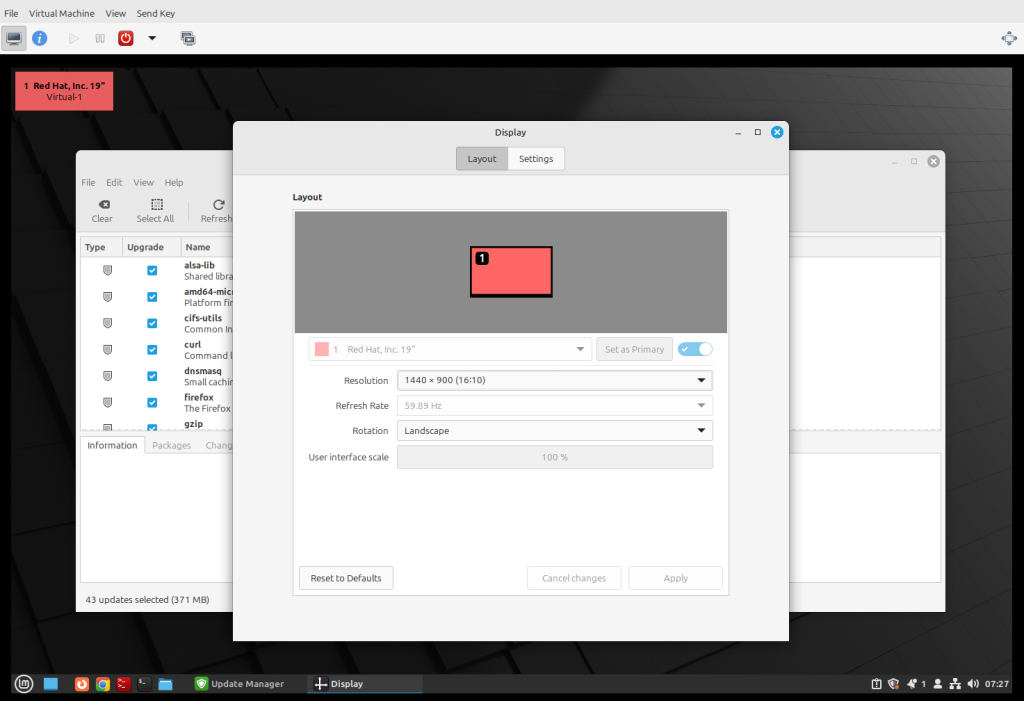
Task: Click the user account tray icon
Action: [x=938, y=684]
